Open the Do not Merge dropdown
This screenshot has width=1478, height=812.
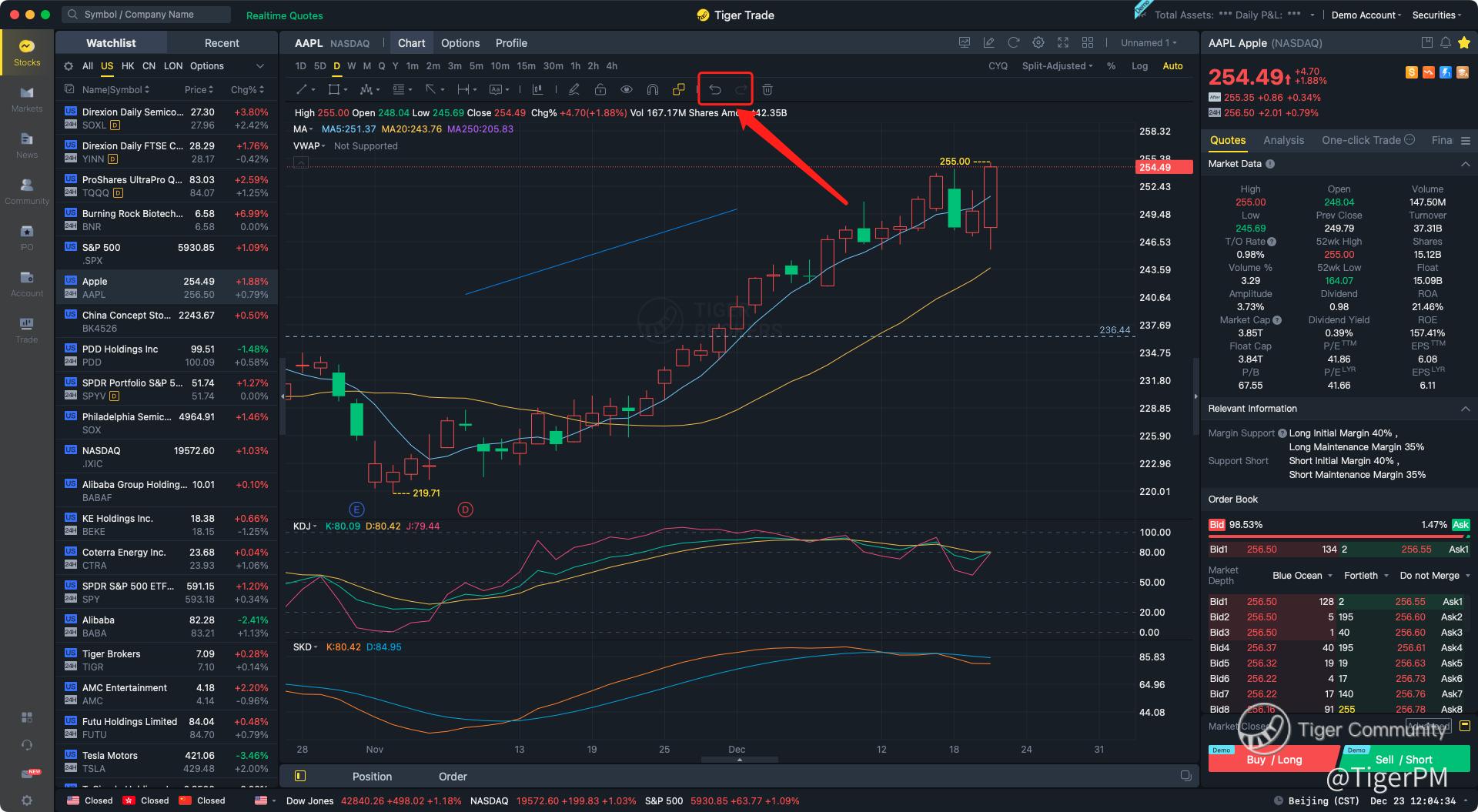coord(1435,576)
